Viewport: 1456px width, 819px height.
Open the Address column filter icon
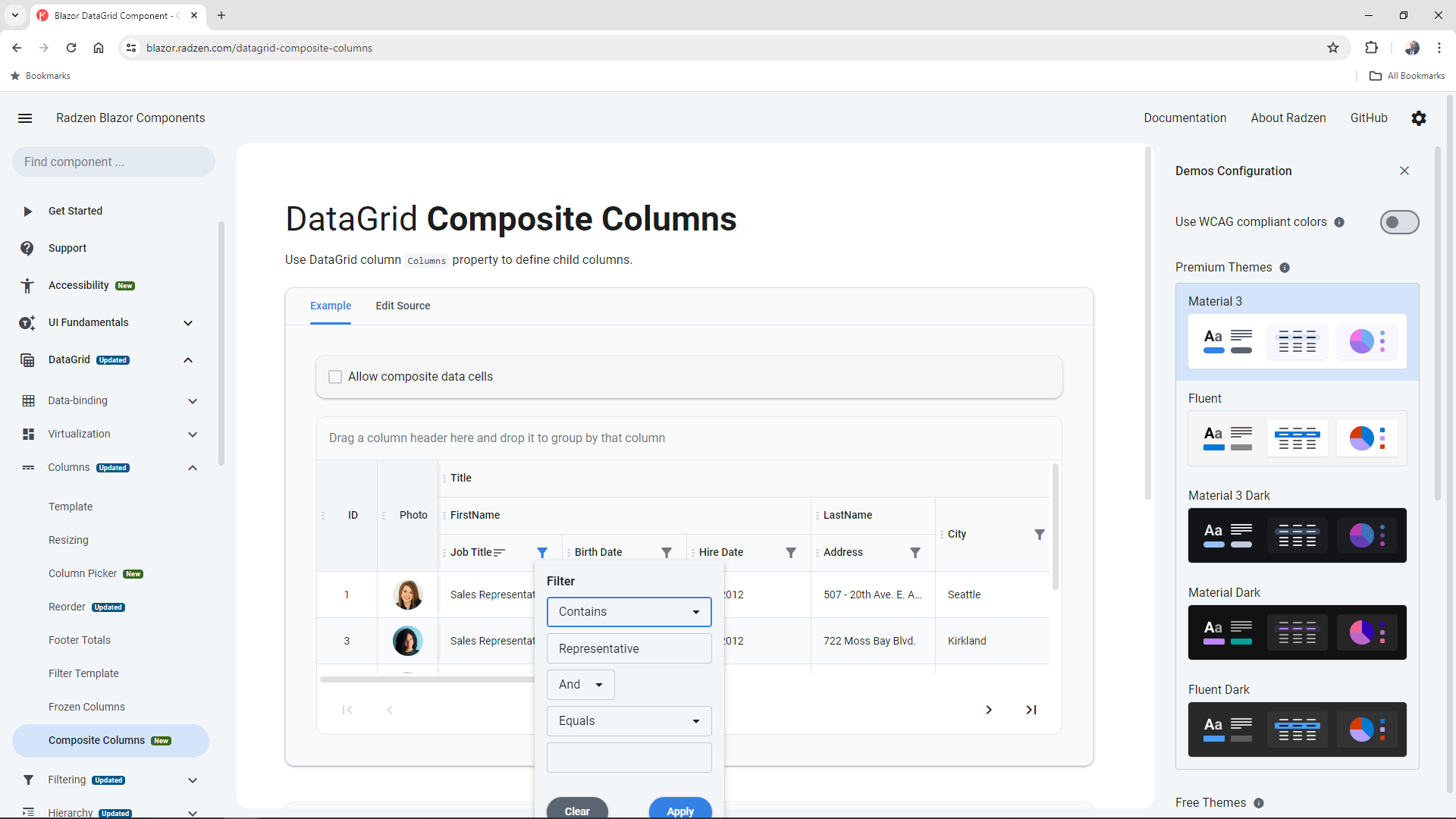[915, 553]
